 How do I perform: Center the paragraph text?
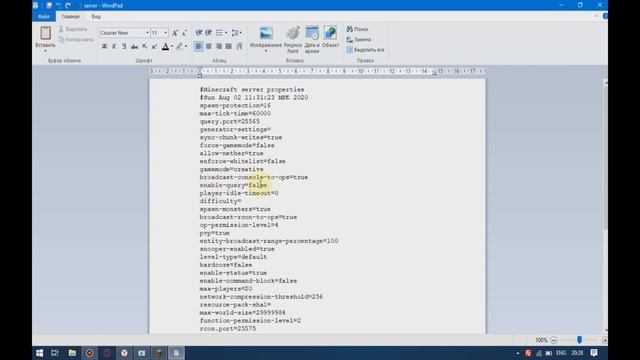[209, 46]
